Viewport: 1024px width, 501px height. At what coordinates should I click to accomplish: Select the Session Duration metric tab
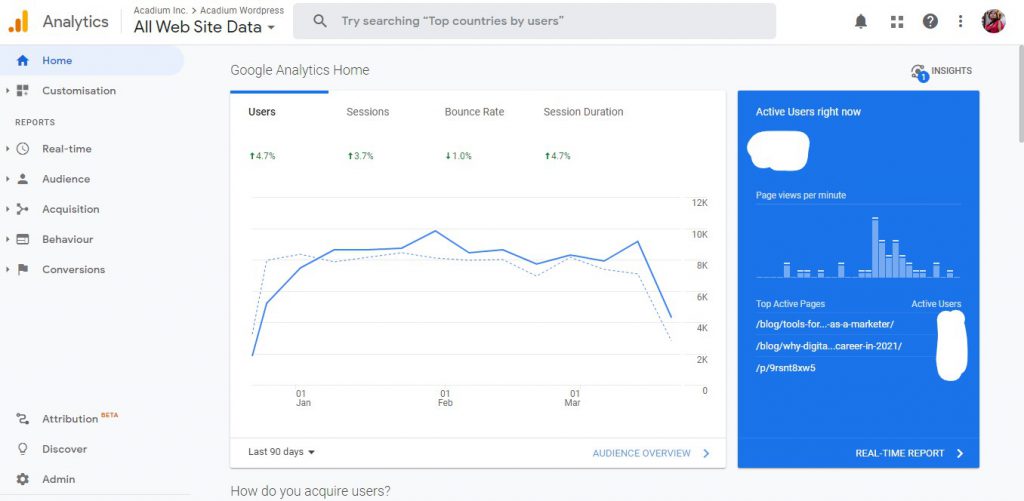pos(583,112)
